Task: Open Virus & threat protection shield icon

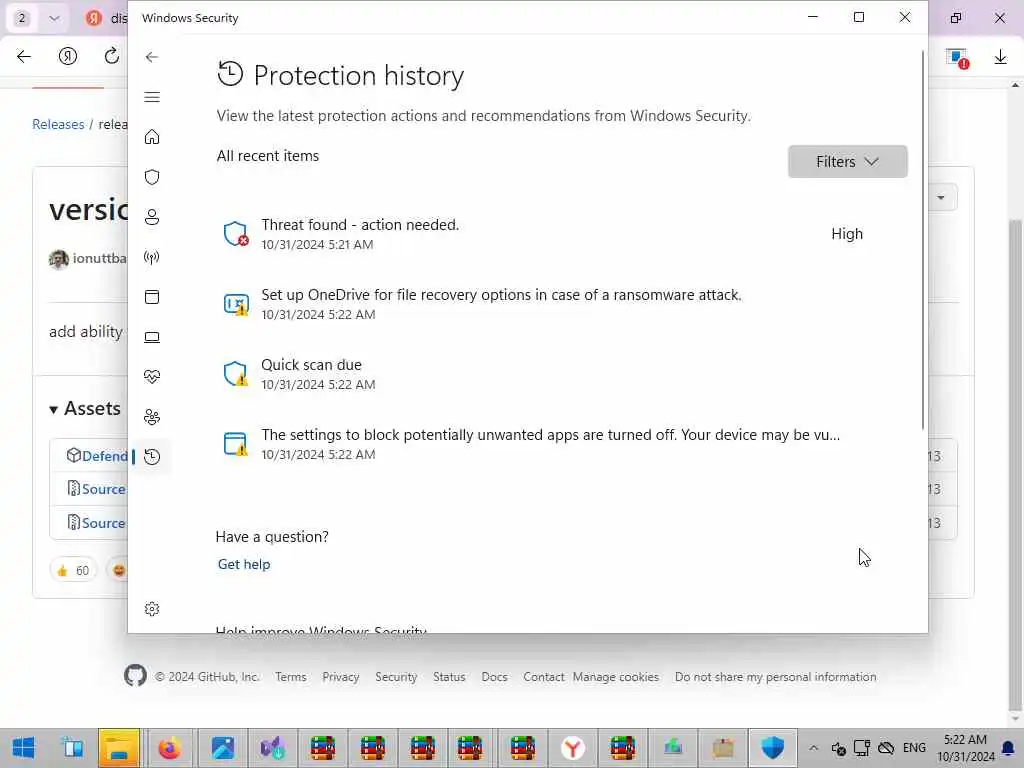Action: (152, 177)
